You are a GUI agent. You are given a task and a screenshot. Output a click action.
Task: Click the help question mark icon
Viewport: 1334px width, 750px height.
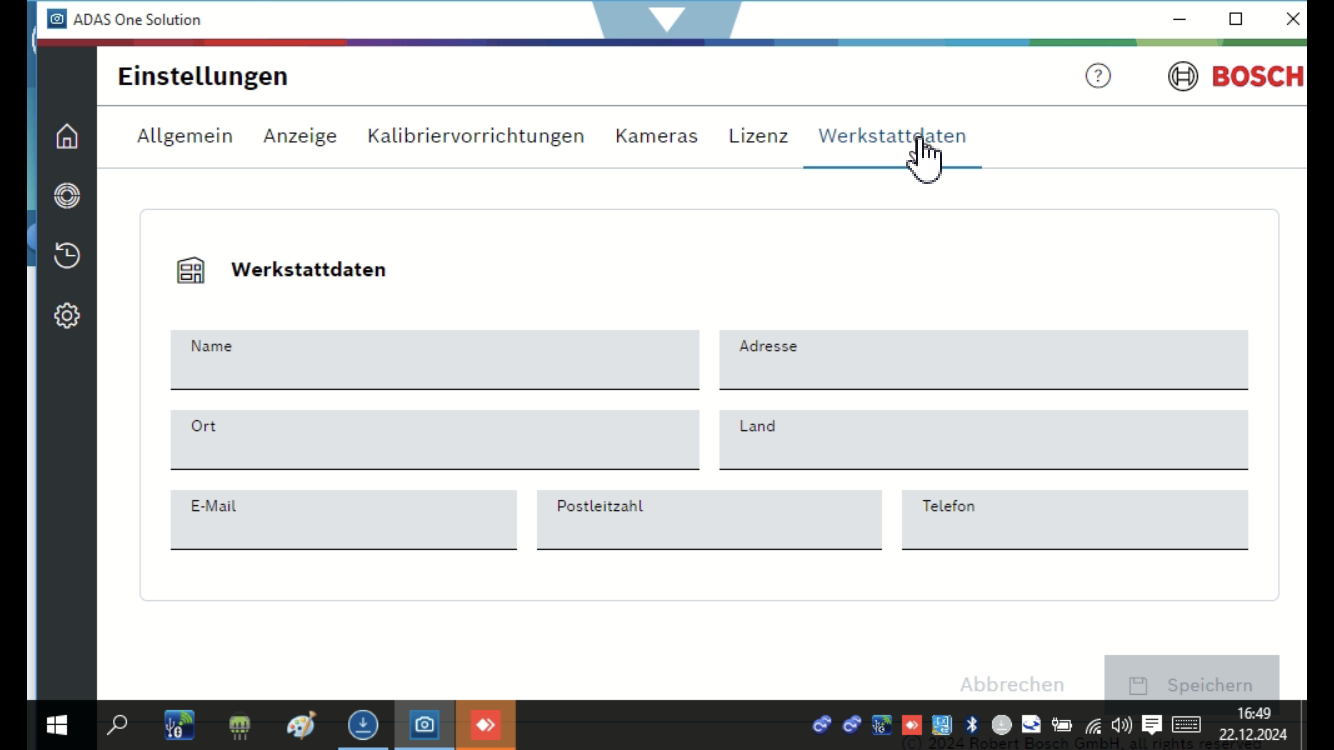1098,76
